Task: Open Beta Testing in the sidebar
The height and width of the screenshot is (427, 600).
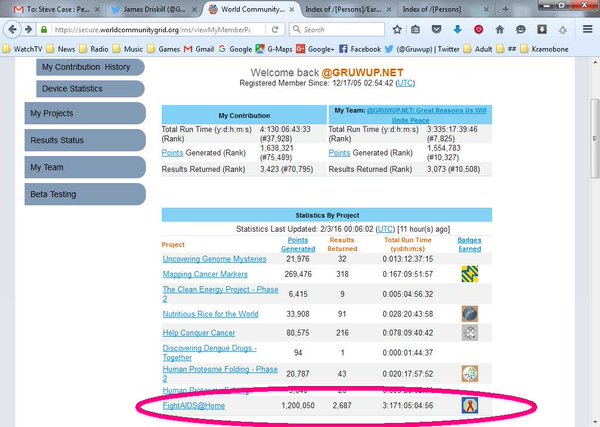Action: click(85, 194)
